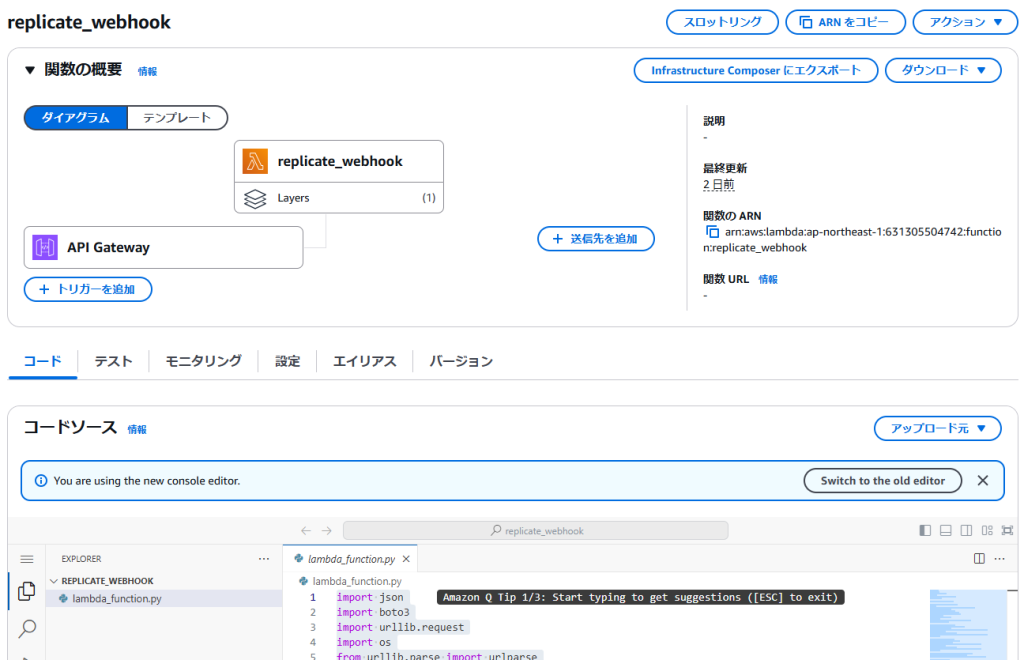Copy function ARN using the copy icon
This screenshot has height=660, width=1024.
point(712,232)
